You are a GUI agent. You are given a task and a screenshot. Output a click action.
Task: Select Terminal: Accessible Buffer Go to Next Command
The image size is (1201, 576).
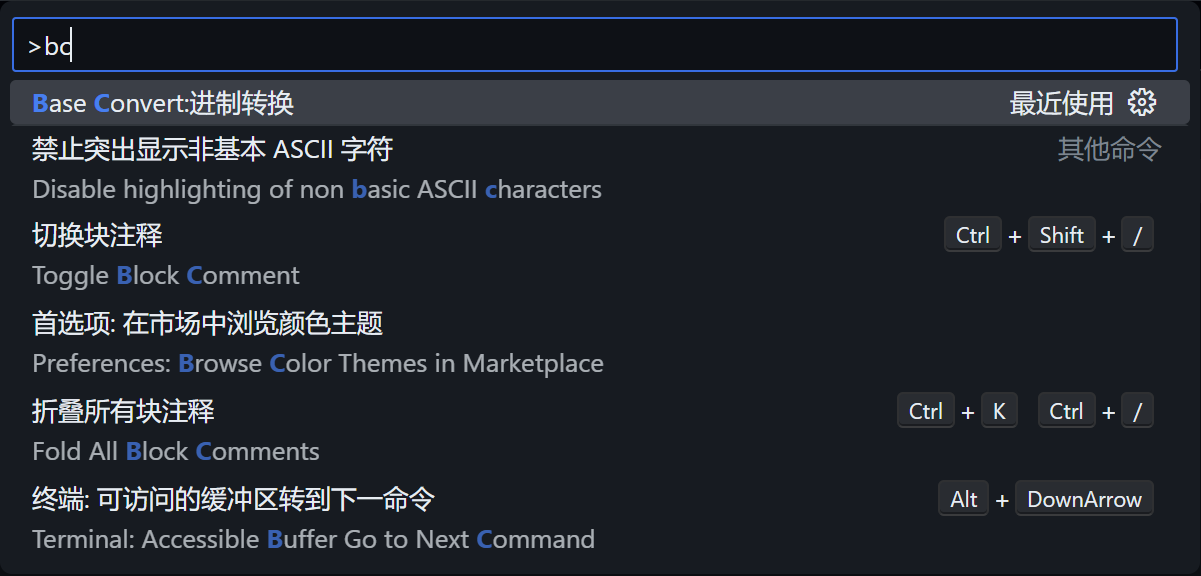(x=594, y=519)
